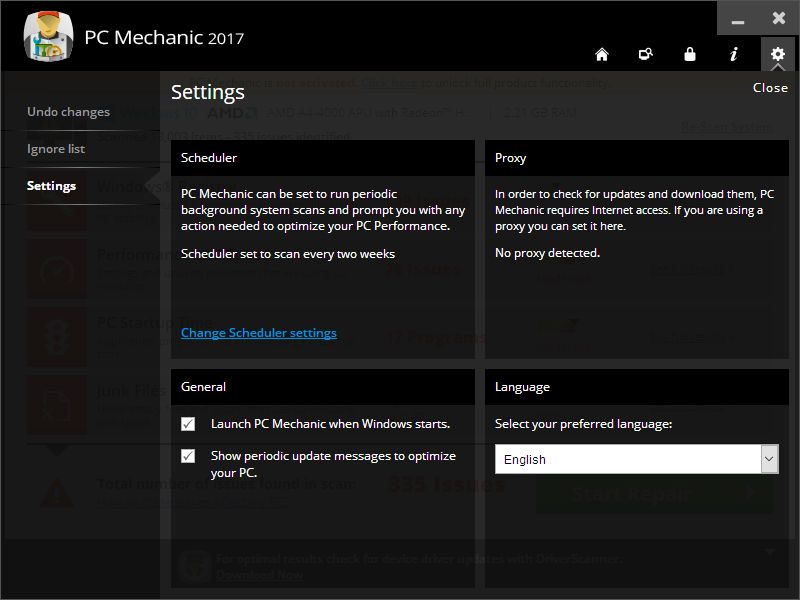Open Change Scheduler settings link
This screenshot has width=800, height=600.
pos(259,333)
